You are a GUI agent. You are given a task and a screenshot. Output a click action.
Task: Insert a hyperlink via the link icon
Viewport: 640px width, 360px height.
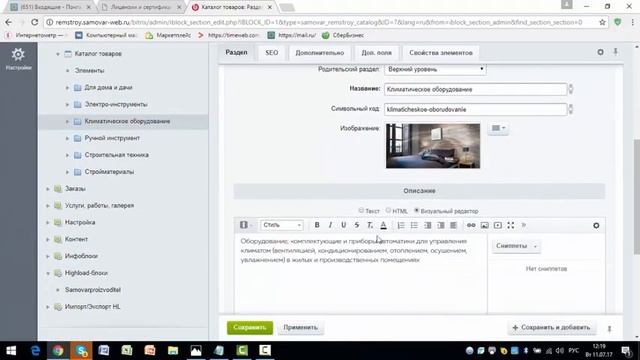click(471, 225)
